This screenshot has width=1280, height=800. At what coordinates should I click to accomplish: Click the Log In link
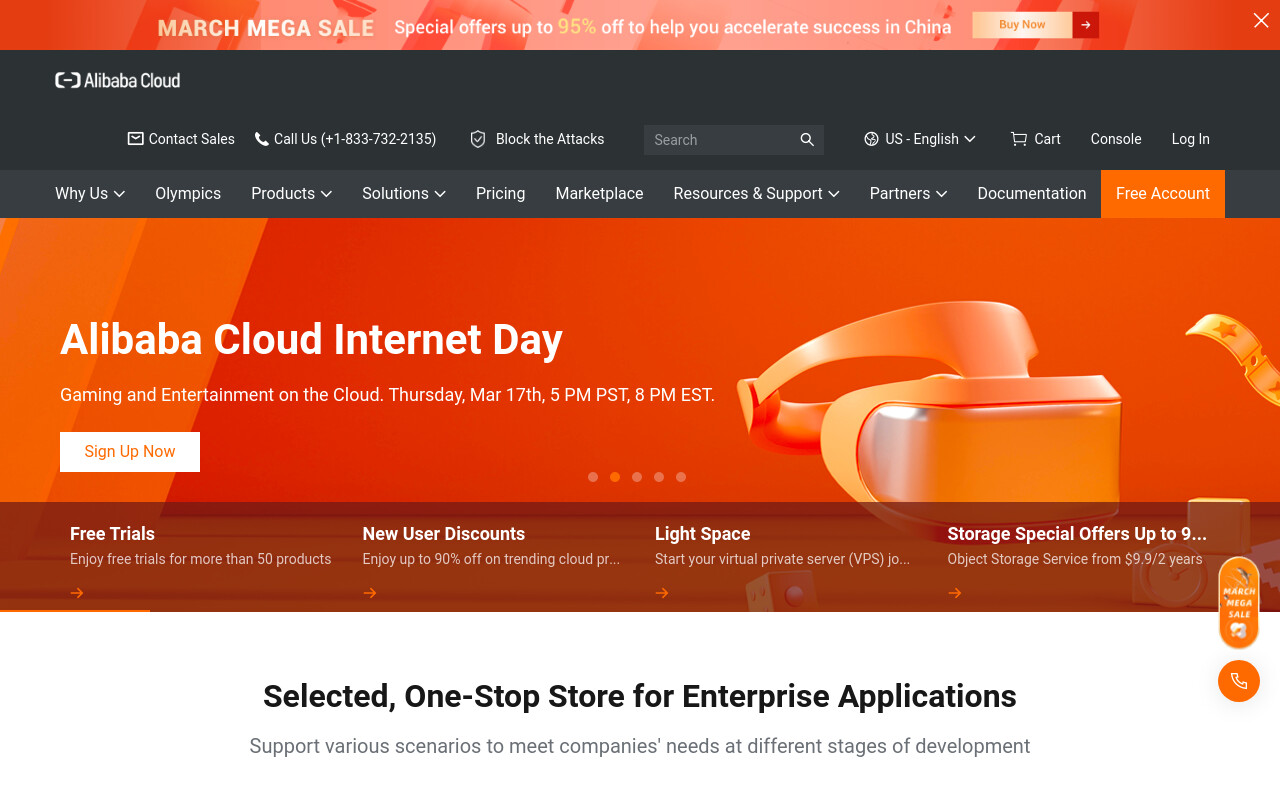click(1190, 139)
